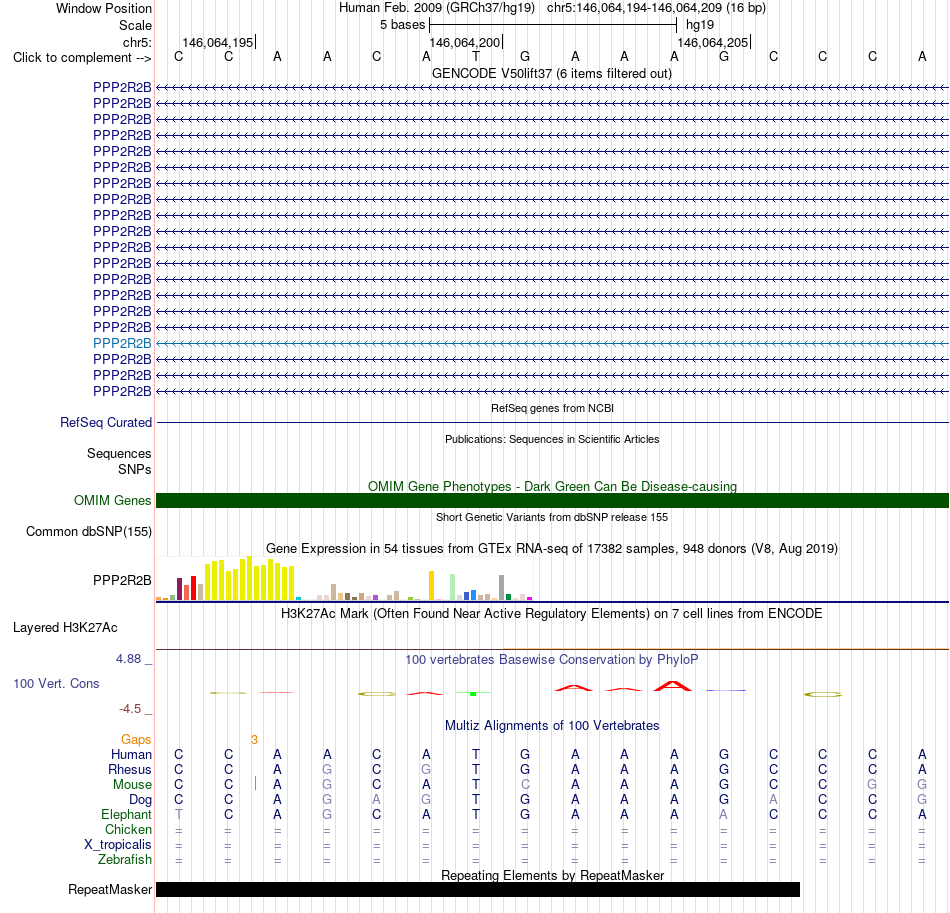Click the tallest red A in PhyloP logo
The image size is (950, 913).
[673, 686]
